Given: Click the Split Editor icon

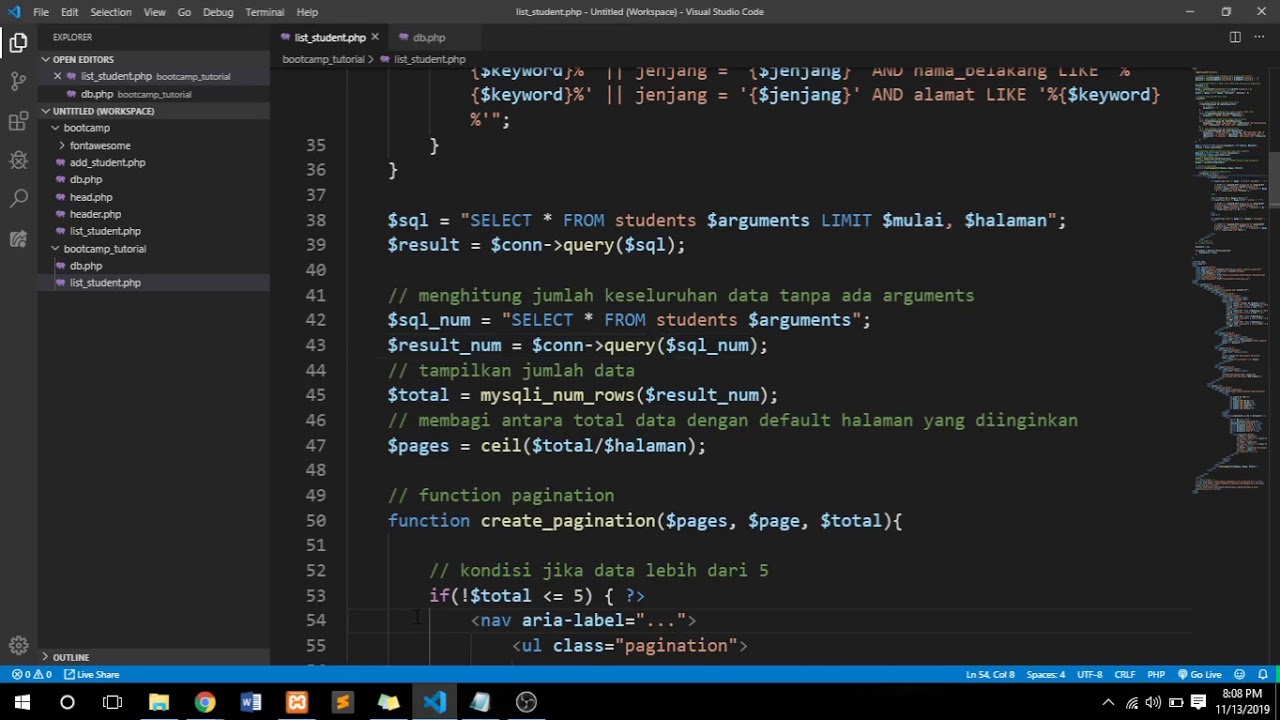Looking at the screenshot, I should point(1235,37).
